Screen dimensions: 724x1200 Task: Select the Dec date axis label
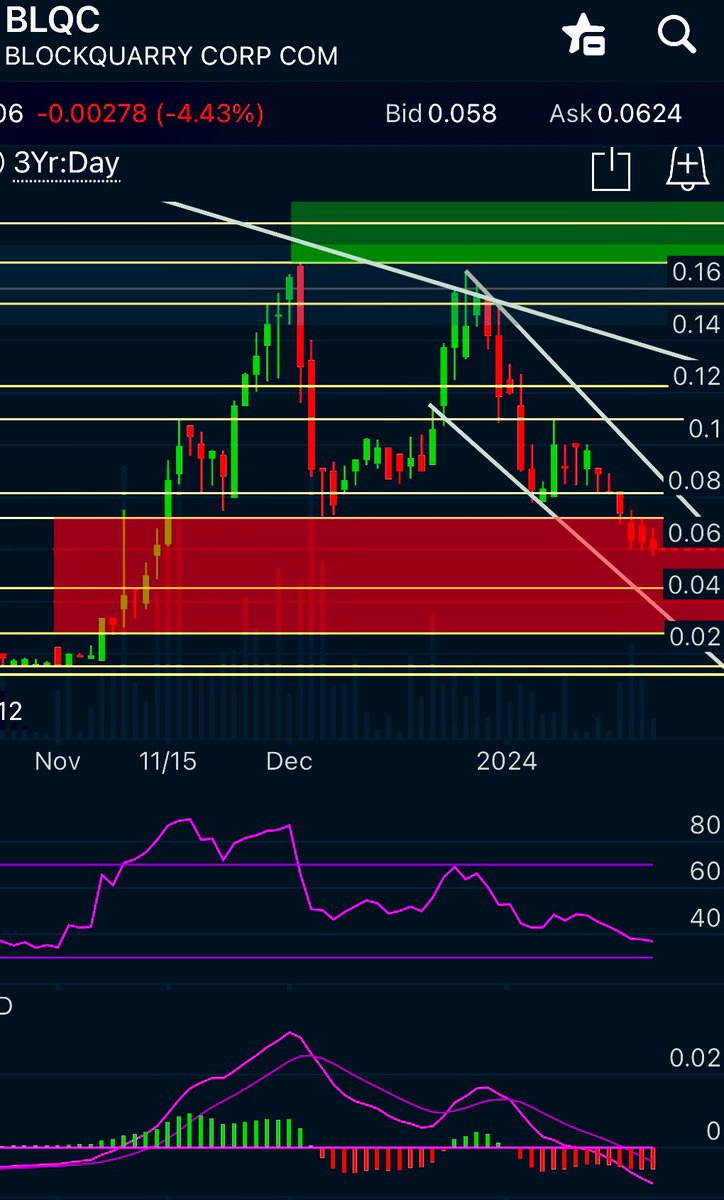(289, 761)
